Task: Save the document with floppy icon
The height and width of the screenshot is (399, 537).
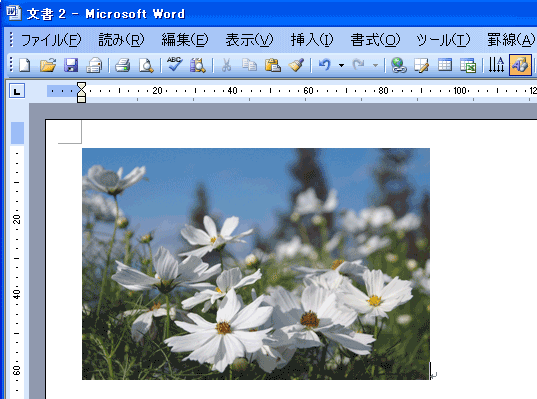Action: coord(71,65)
